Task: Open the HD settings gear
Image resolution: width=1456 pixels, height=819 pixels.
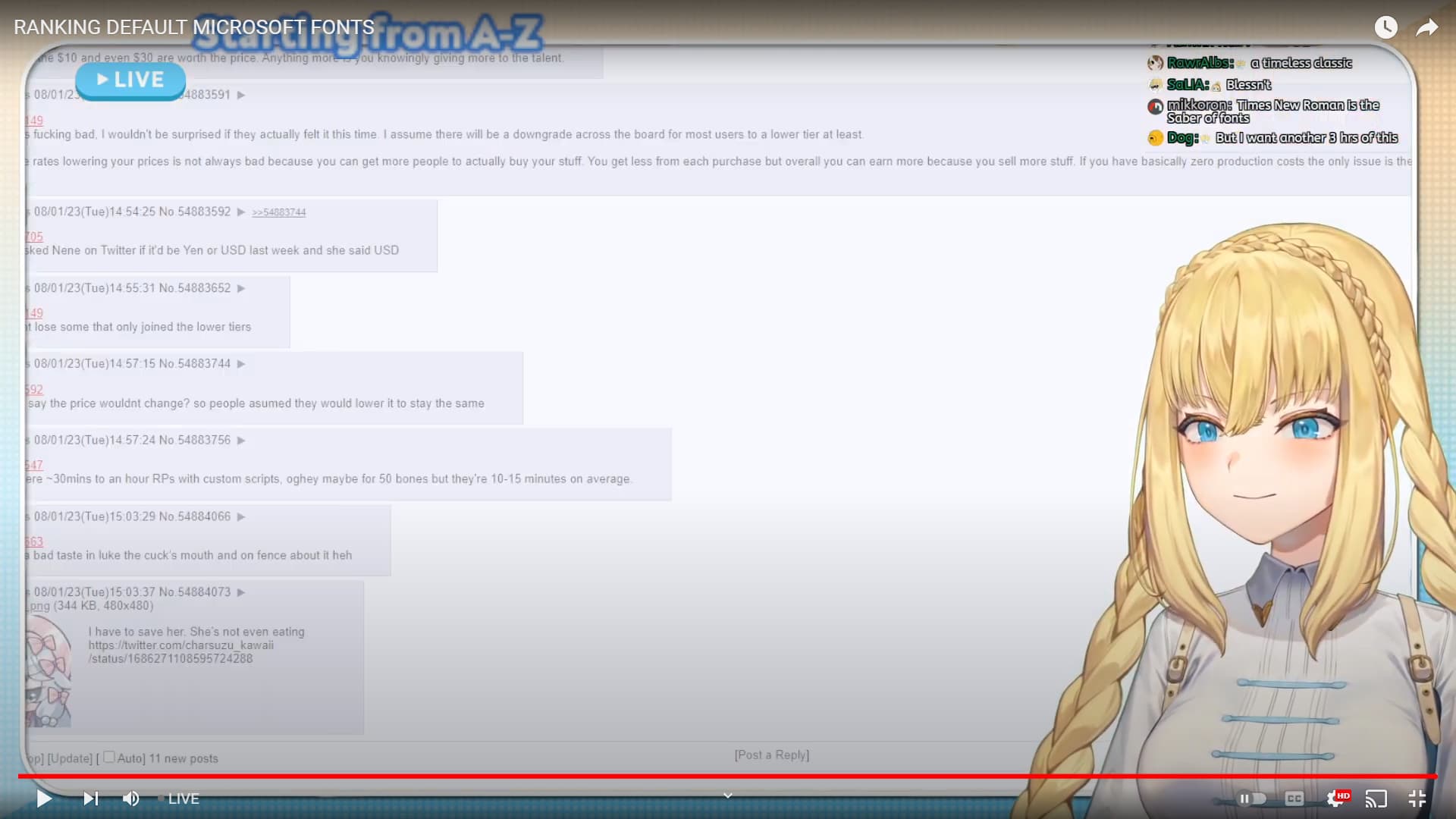Action: [1336, 799]
